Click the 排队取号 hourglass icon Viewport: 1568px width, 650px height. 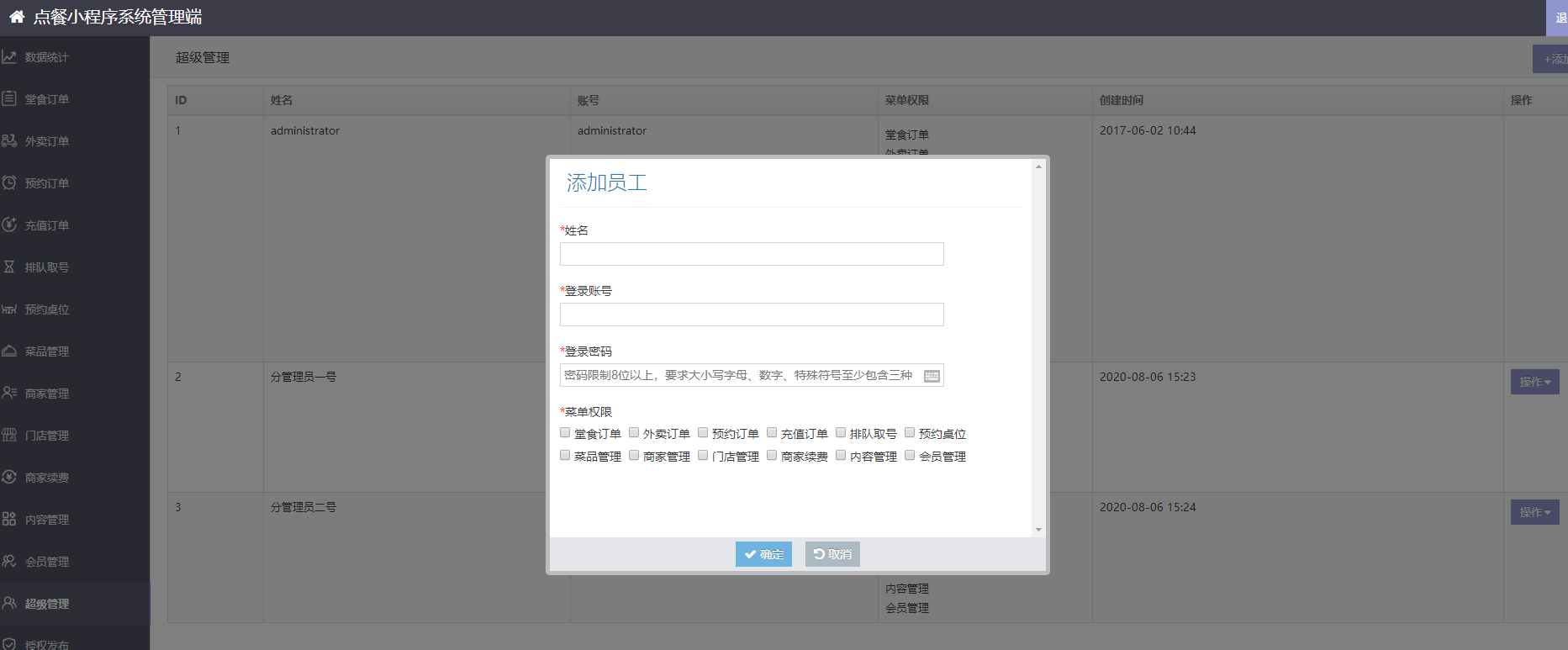coord(9,267)
